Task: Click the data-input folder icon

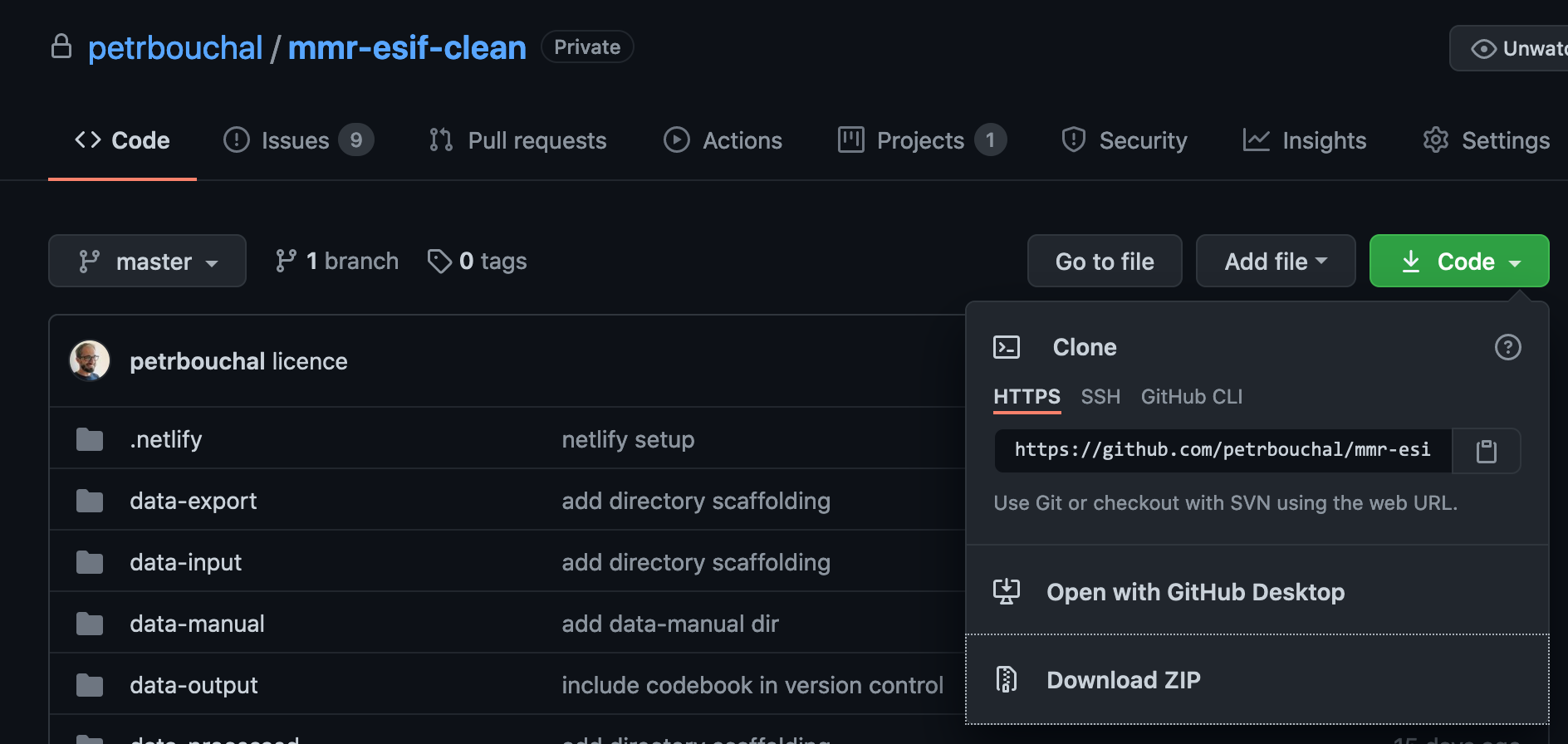Action: coord(90,562)
